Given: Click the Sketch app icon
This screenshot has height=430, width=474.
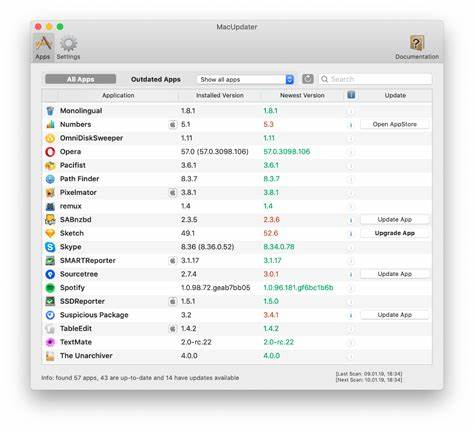Looking at the screenshot, I should pos(50,233).
